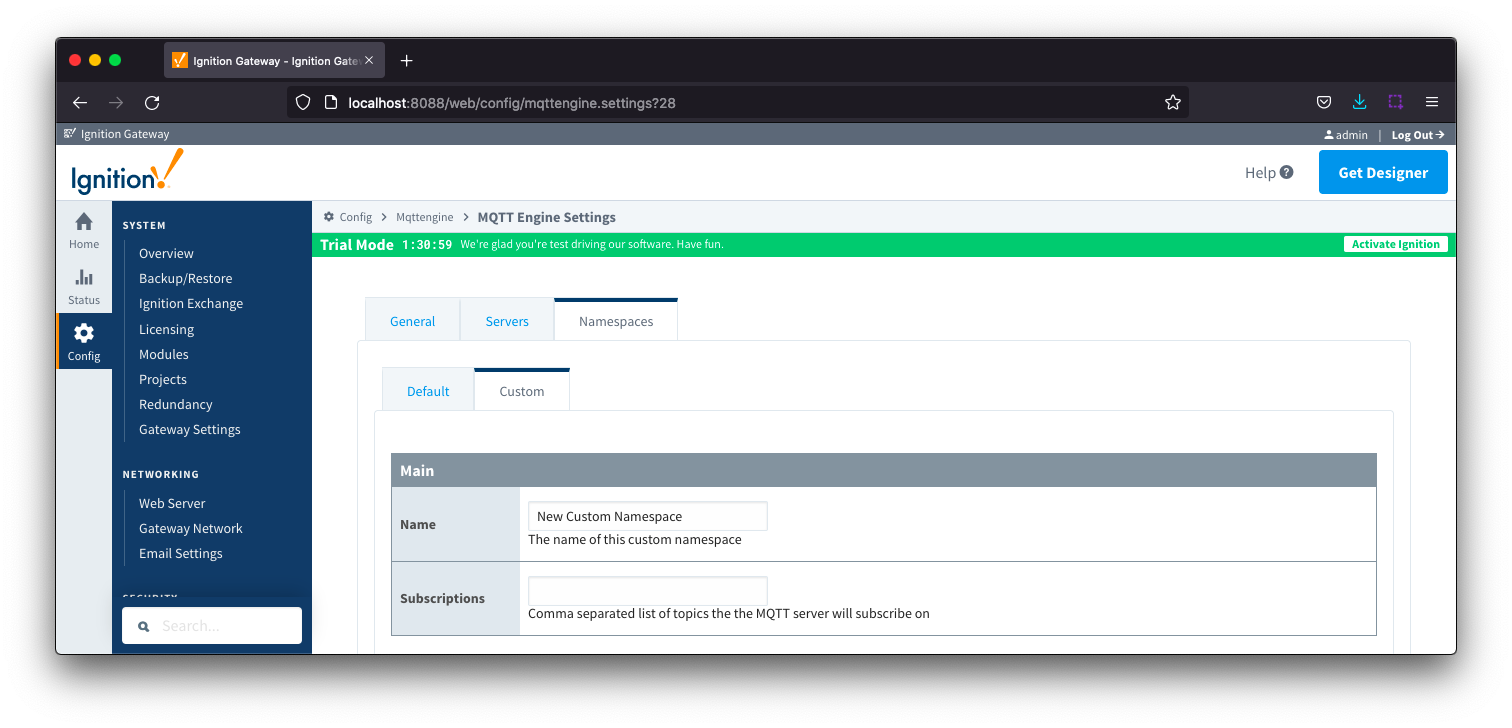Click the browser address bar URL

(x=512, y=102)
